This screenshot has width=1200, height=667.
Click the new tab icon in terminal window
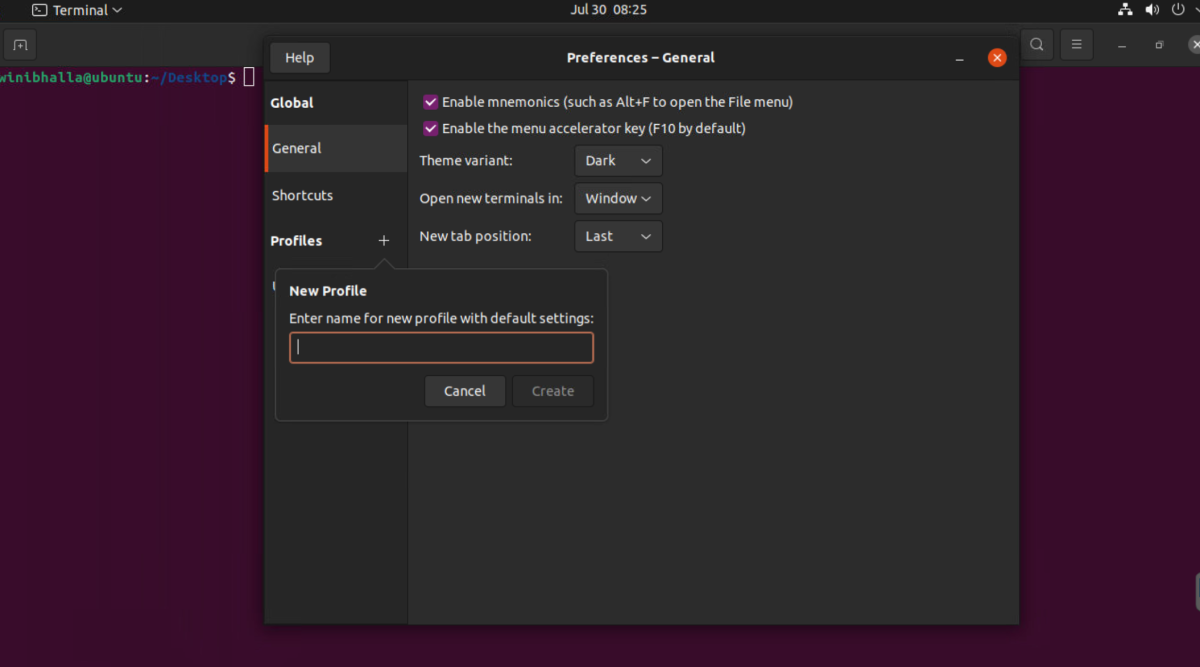click(19, 45)
